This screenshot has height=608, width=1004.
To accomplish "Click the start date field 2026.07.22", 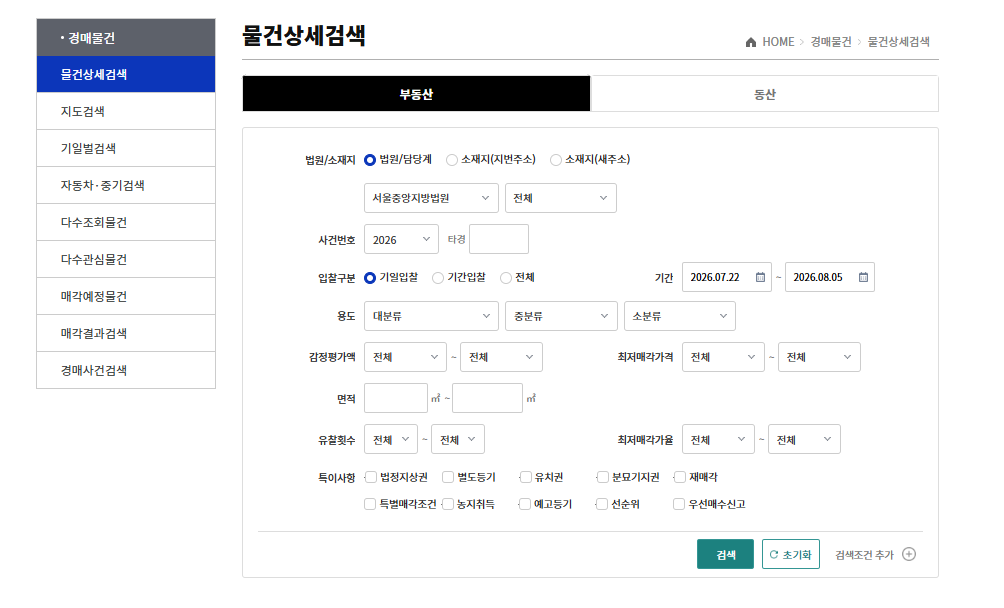I will point(727,277).
